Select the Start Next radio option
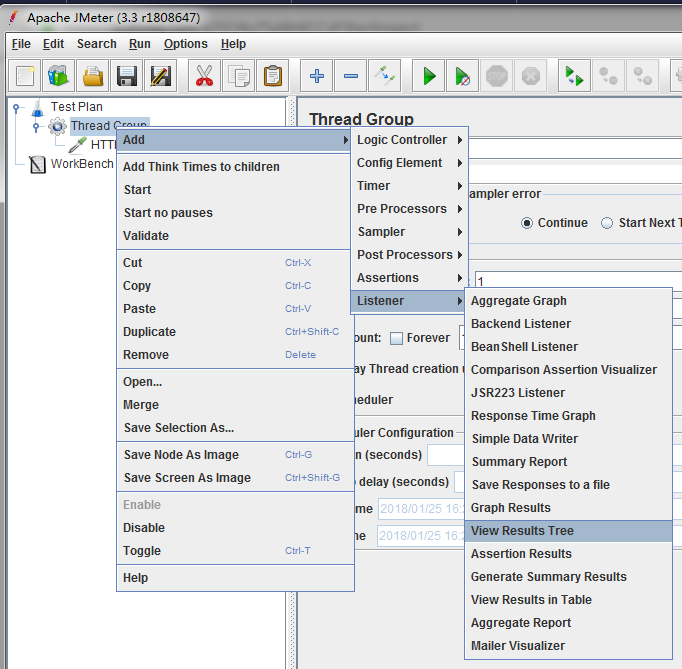This screenshot has width=682, height=669. pos(607,223)
